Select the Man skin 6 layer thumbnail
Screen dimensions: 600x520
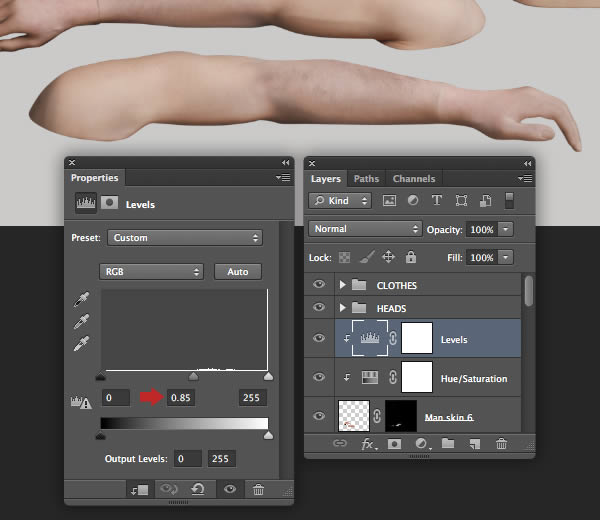tap(354, 416)
